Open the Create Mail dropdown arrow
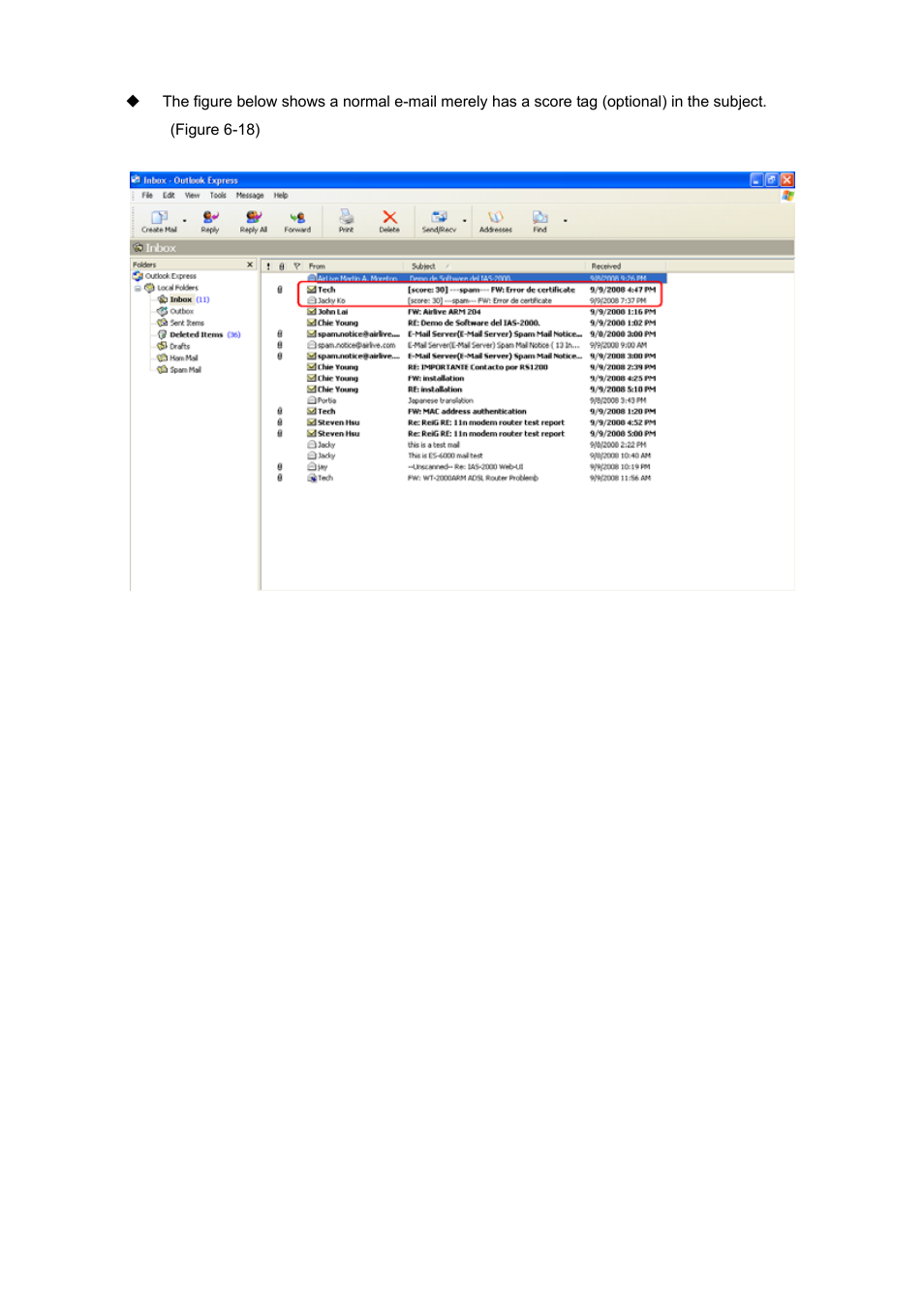Viewport: 924px width, 1308px height. pyautogui.click(x=185, y=221)
